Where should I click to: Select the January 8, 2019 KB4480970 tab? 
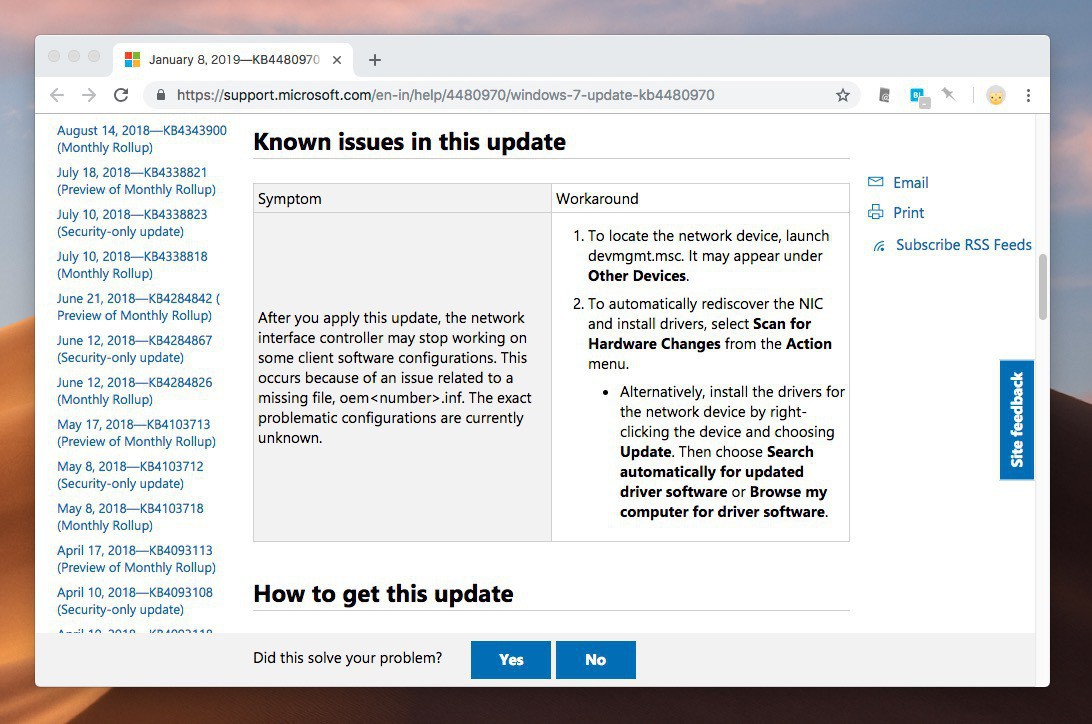(x=233, y=60)
